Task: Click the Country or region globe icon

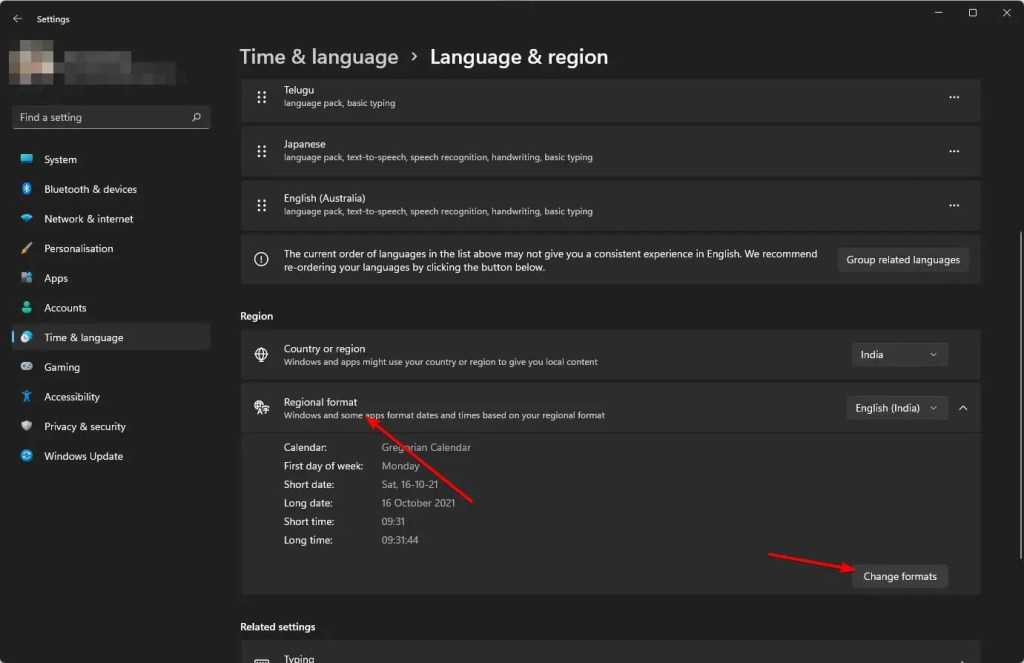Action: 261,355
